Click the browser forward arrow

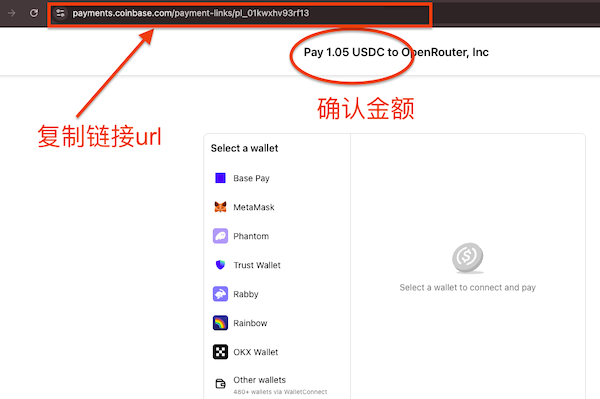[x=11, y=13]
